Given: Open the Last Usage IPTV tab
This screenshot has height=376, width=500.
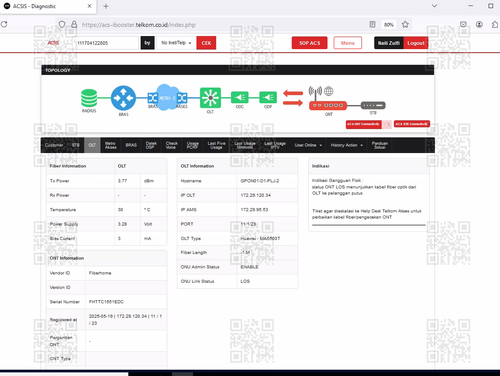Looking at the screenshot, I should 275,145.
